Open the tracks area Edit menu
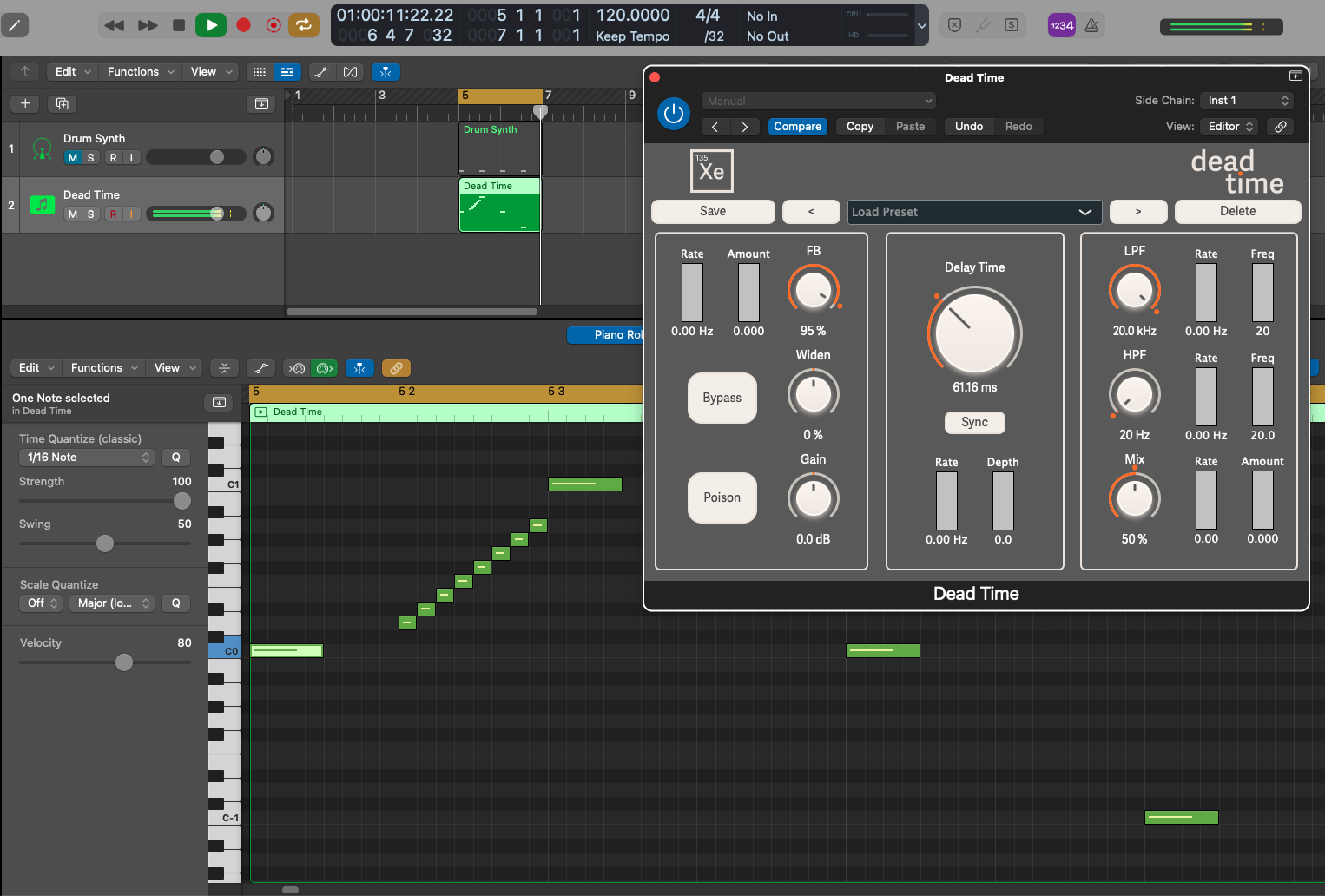Viewport: 1325px width, 896px height. pos(73,72)
